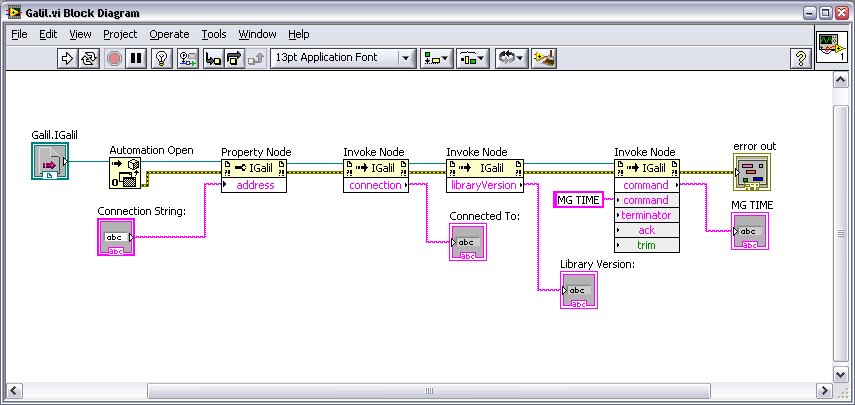Click IGalil header of command Invoke Node

[x=647, y=168]
